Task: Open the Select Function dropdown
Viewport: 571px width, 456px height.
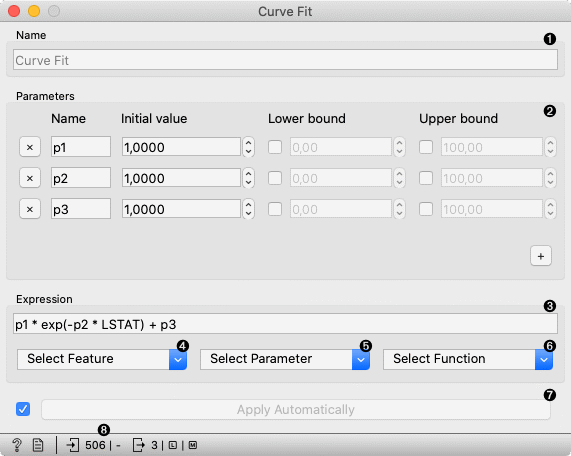Action: click(468, 359)
